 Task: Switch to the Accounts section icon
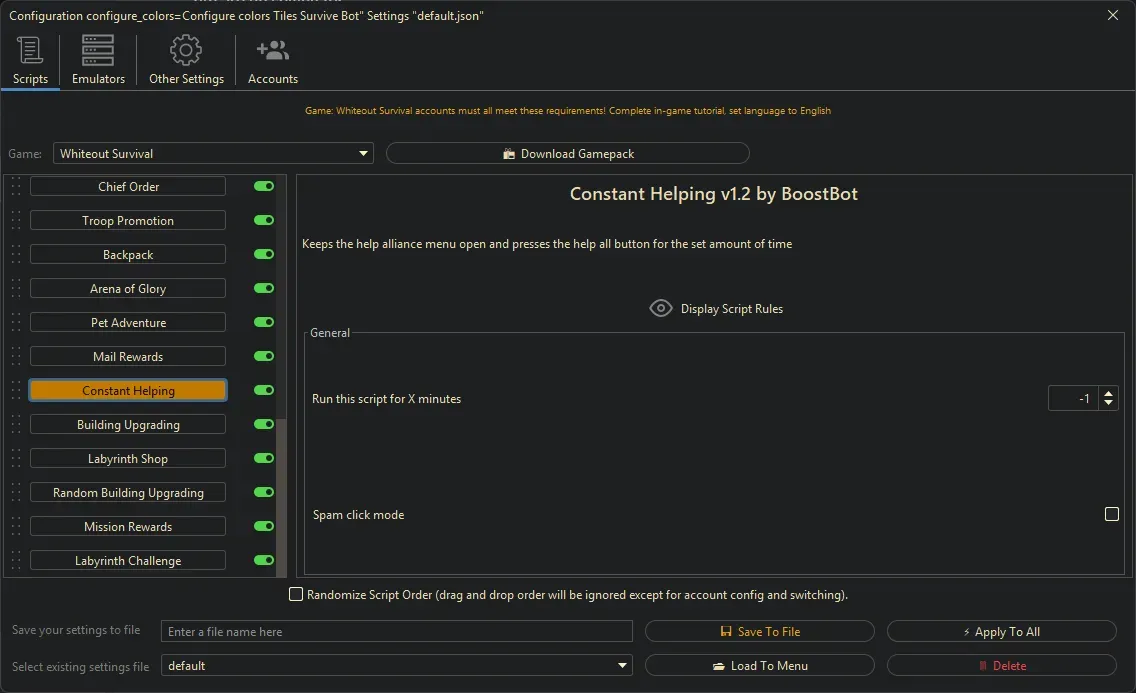click(272, 49)
